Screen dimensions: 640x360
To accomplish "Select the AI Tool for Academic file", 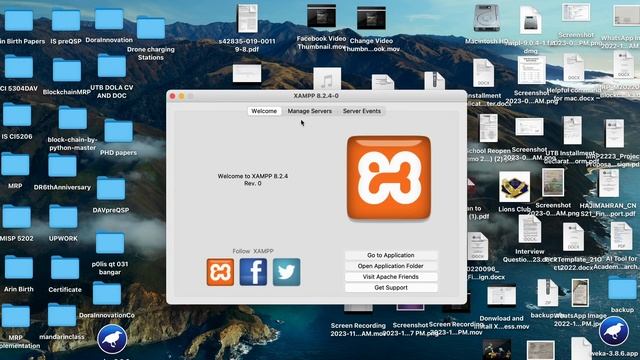I will pyautogui.click(x=621, y=236).
